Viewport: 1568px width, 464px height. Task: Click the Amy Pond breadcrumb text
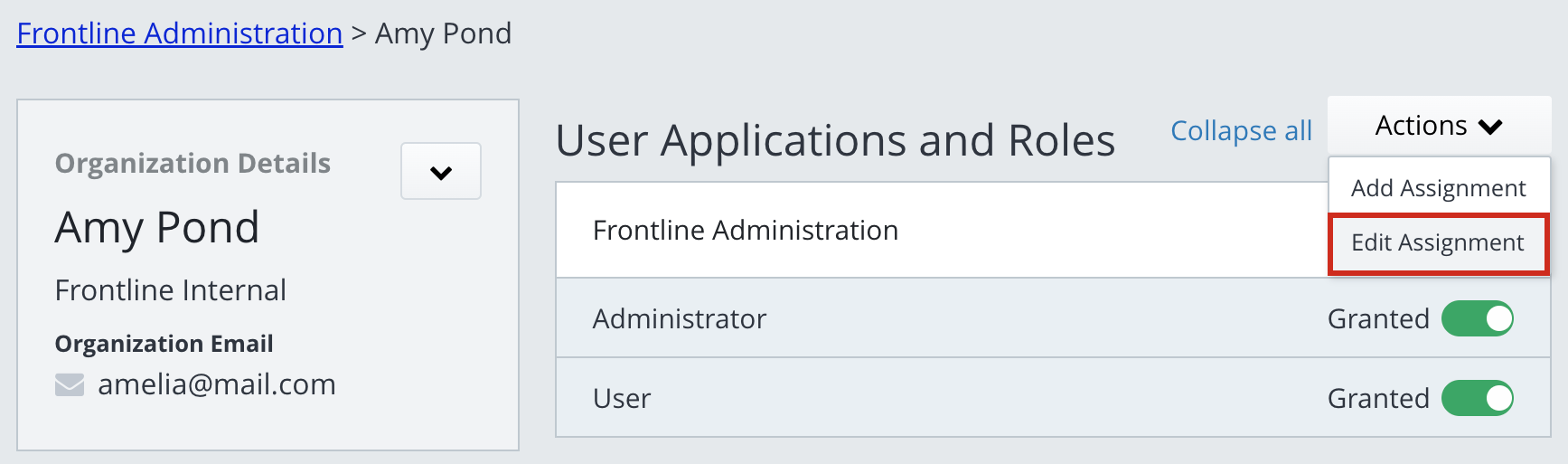pyautogui.click(x=443, y=33)
